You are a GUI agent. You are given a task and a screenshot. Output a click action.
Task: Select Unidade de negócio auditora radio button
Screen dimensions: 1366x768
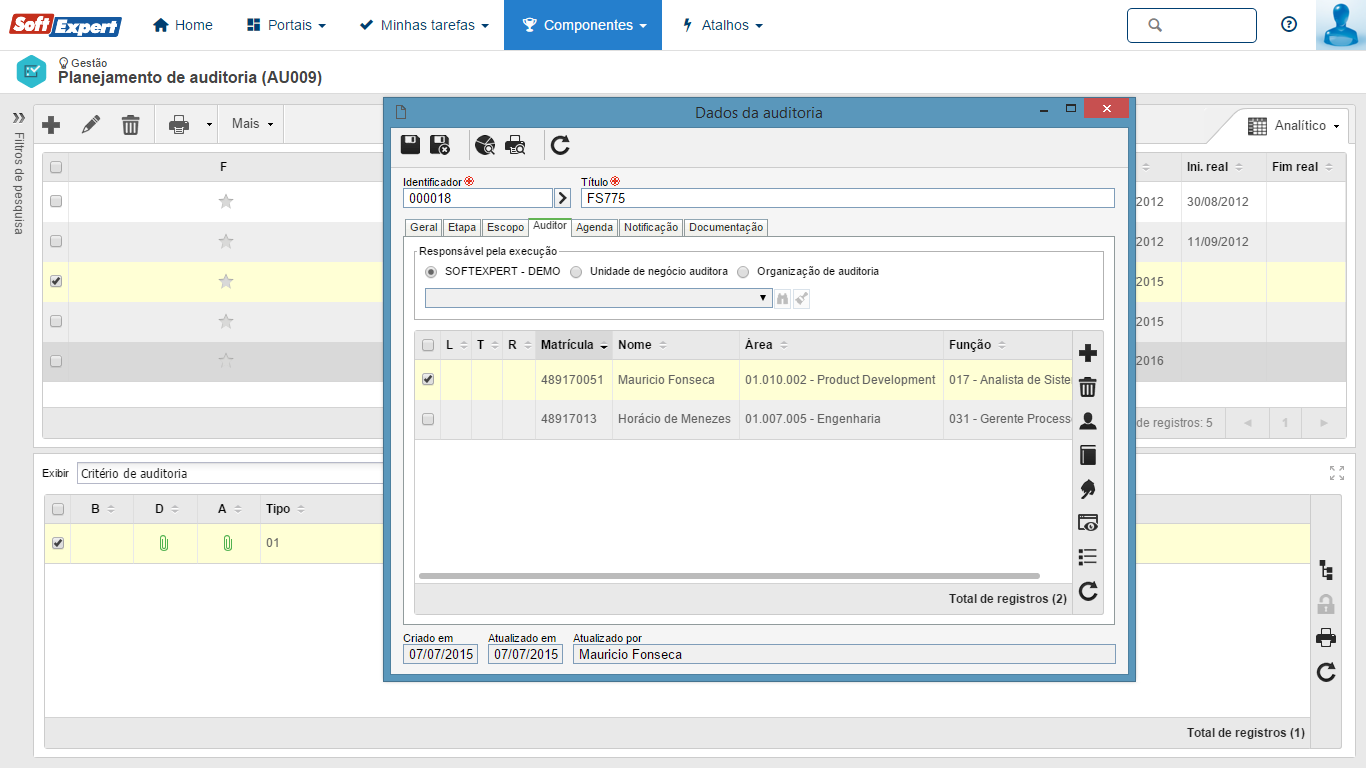click(x=577, y=272)
